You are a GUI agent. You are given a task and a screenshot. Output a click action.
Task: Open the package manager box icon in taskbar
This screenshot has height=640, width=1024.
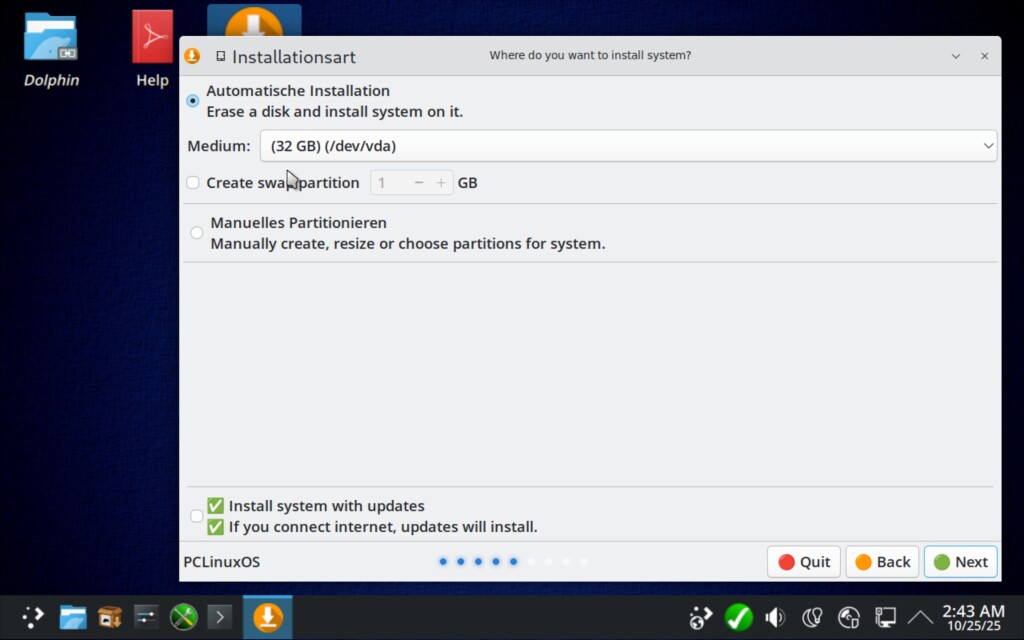pos(109,617)
